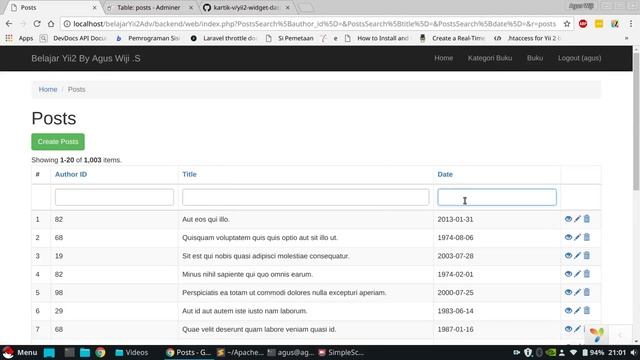The height and width of the screenshot is (360, 640).
Task: Switch to the 'Table: posts - Adminer' tab
Action: pos(149,7)
